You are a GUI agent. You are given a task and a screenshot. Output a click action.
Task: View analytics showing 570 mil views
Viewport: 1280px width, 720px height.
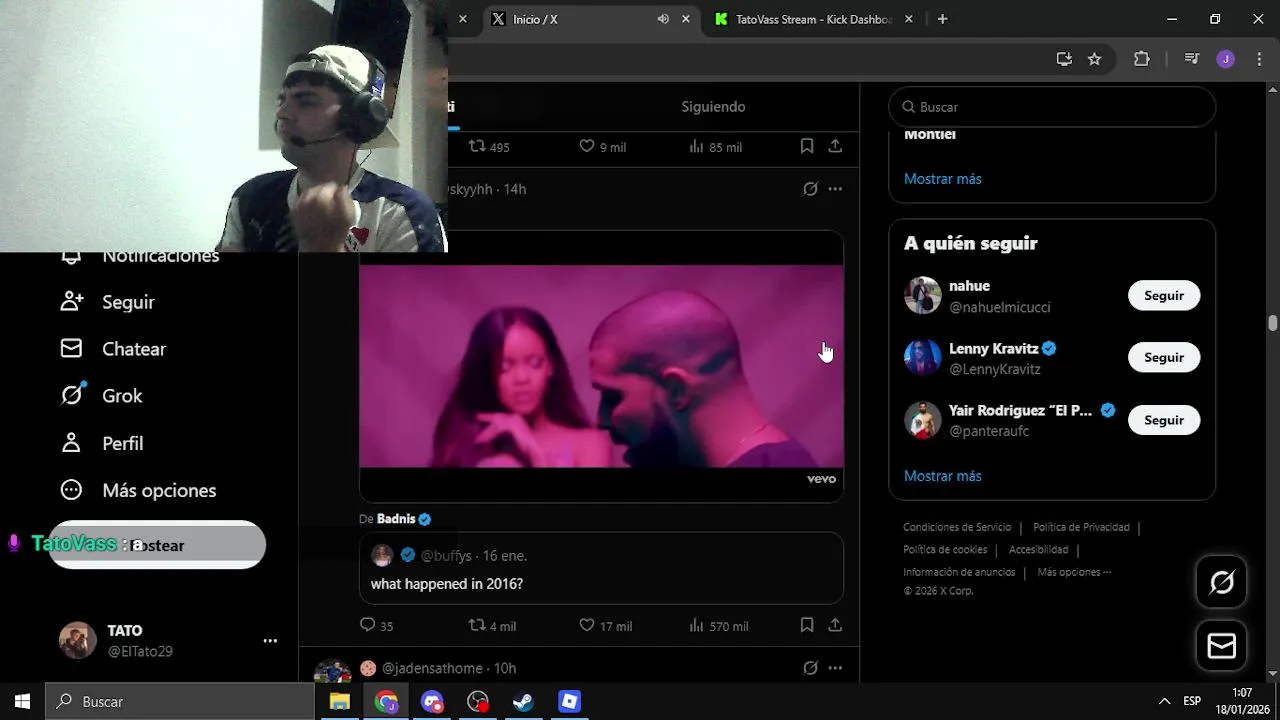[x=718, y=626]
